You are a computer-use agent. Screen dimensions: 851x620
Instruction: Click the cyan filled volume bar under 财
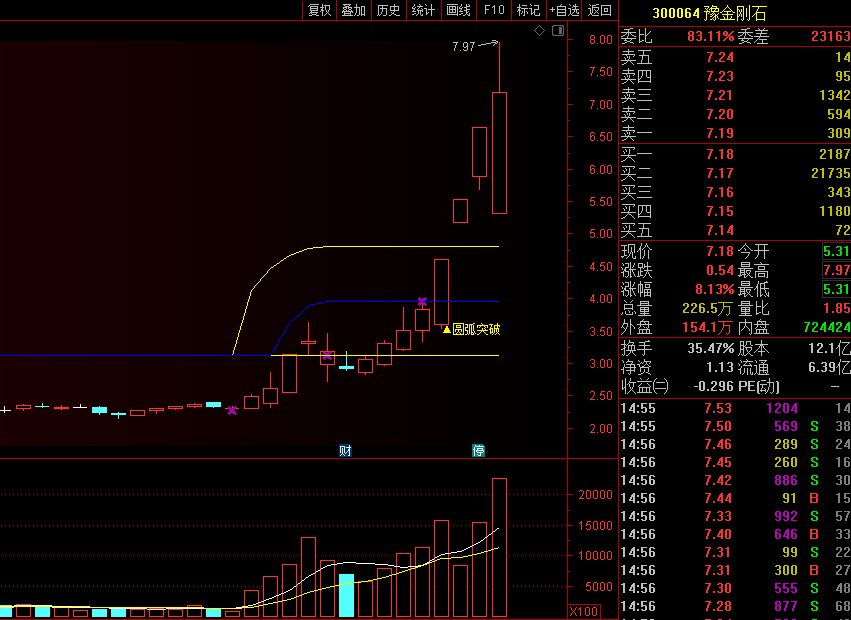346,596
